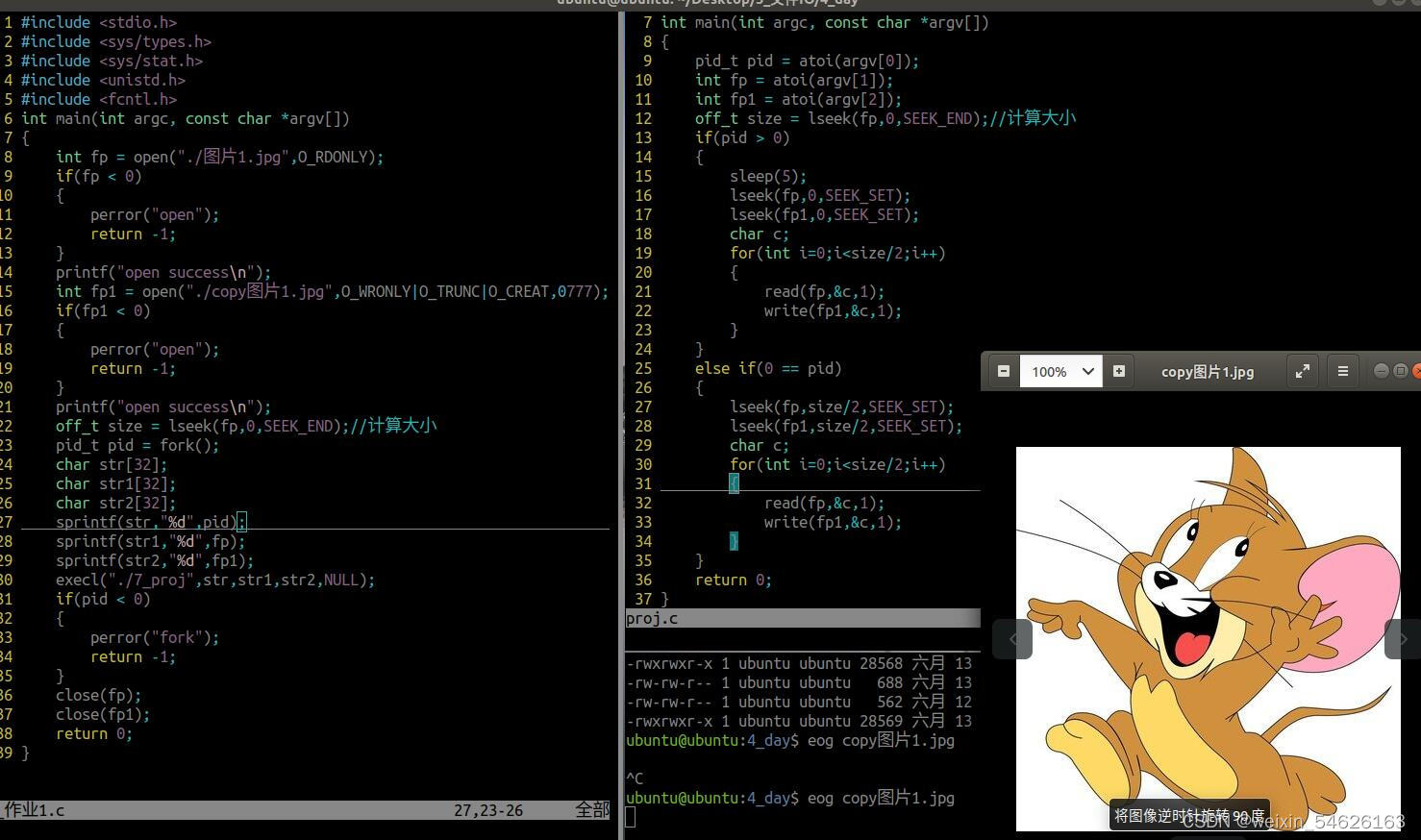Click the close(fp1); line
The image size is (1421, 840).
[x=103, y=714]
